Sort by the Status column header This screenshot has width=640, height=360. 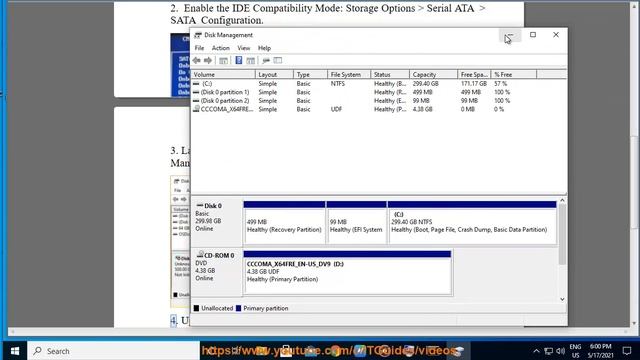tap(390, 75)
